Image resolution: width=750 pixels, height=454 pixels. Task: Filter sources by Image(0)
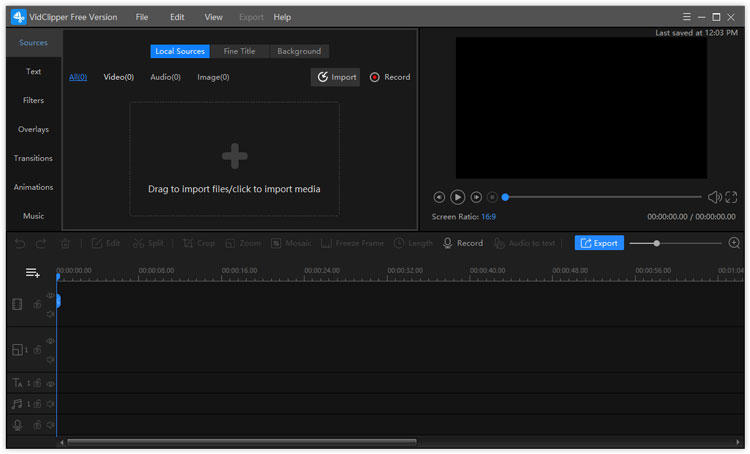pos(213,77)
